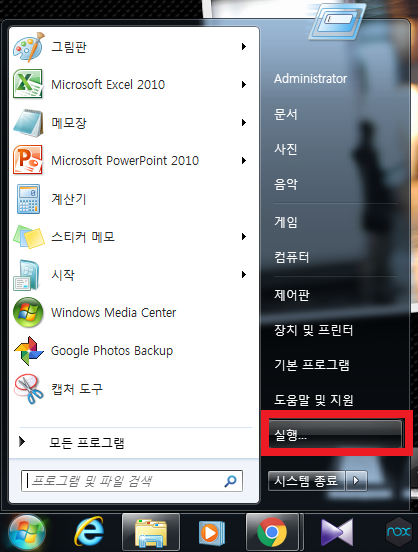Click the Windows Start orb

(27, 532)
